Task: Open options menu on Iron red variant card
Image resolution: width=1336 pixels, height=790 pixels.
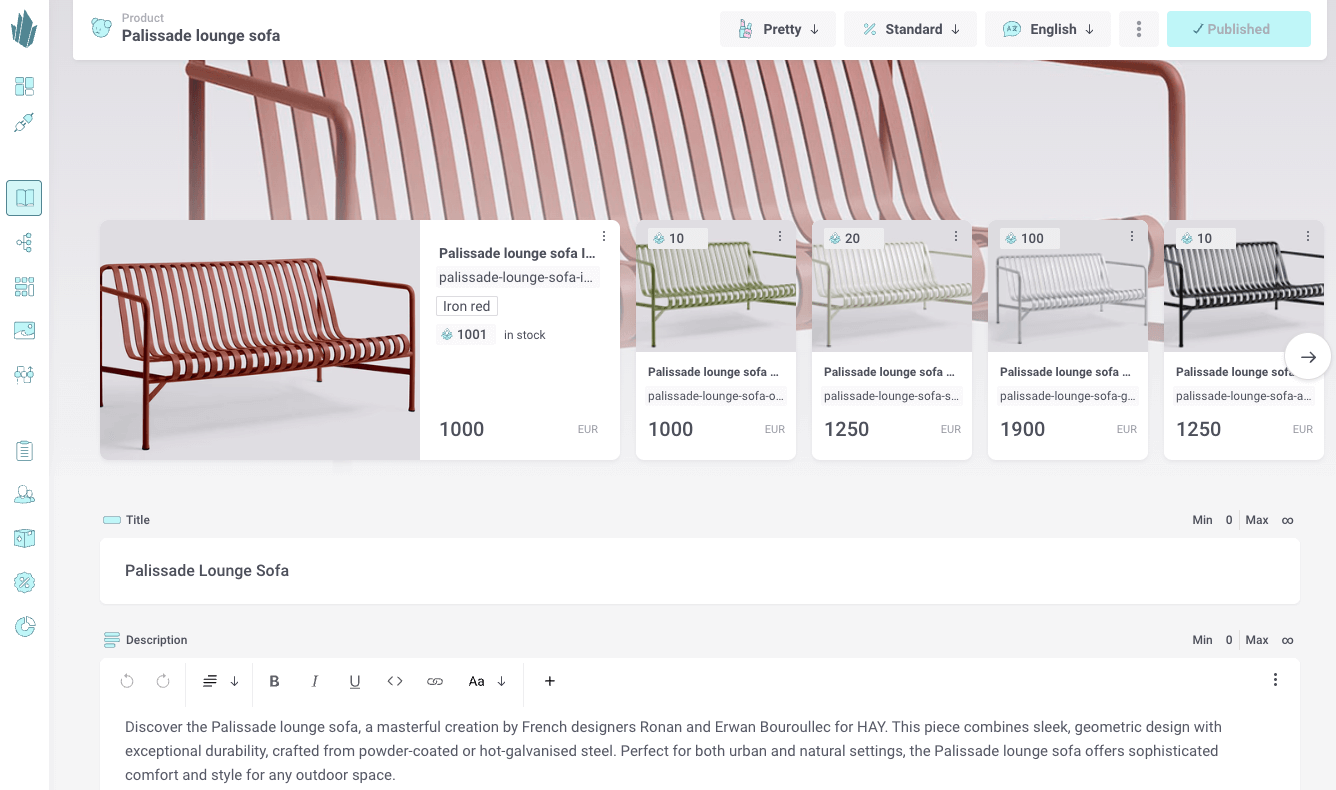Action: click(604, 236)
